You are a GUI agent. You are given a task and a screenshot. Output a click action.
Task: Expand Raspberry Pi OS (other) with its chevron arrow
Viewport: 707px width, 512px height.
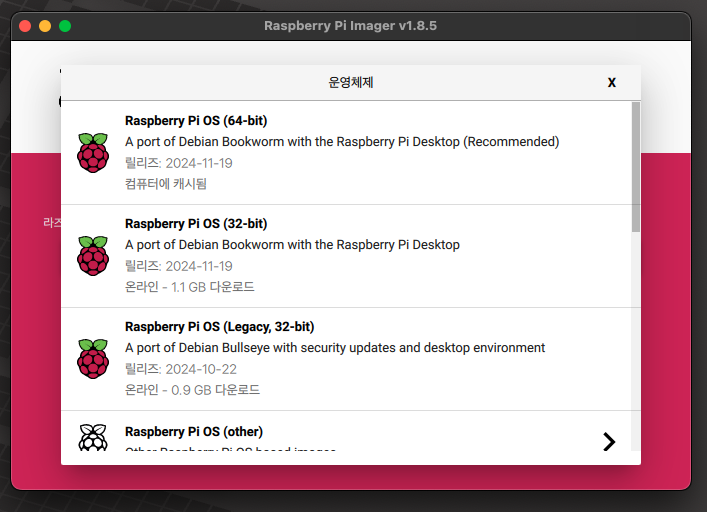(609, 442)
